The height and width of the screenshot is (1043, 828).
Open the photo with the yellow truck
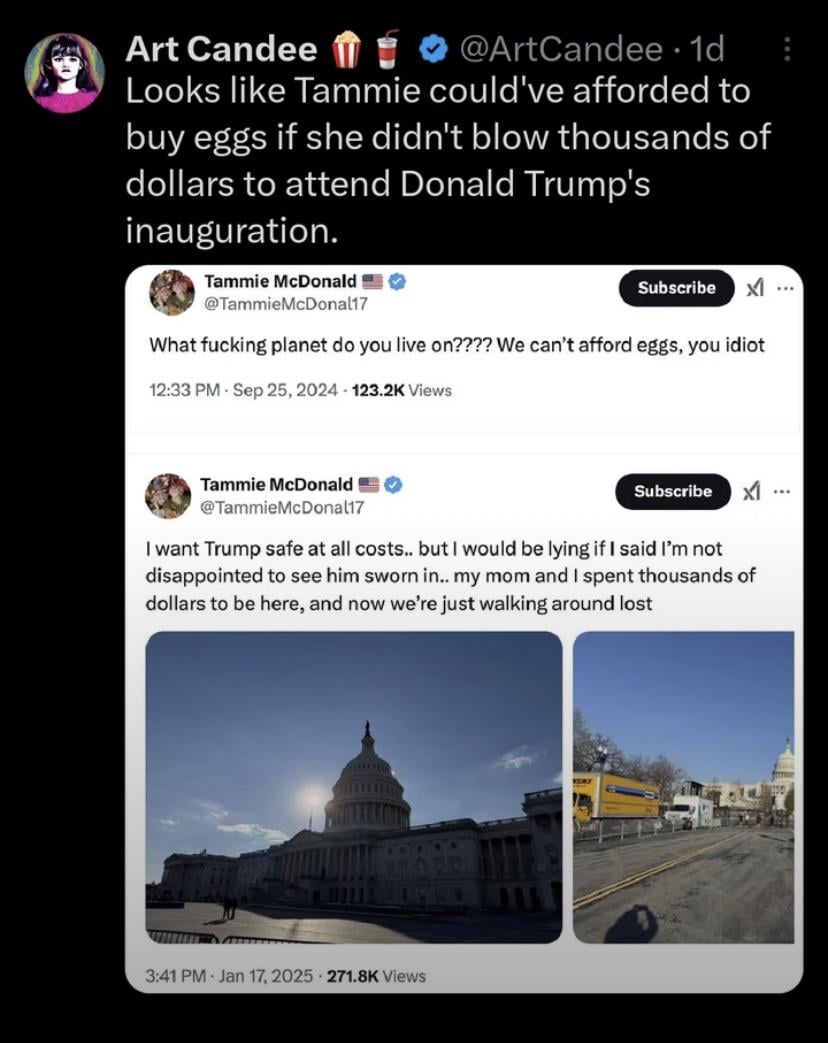coord(684,786)
